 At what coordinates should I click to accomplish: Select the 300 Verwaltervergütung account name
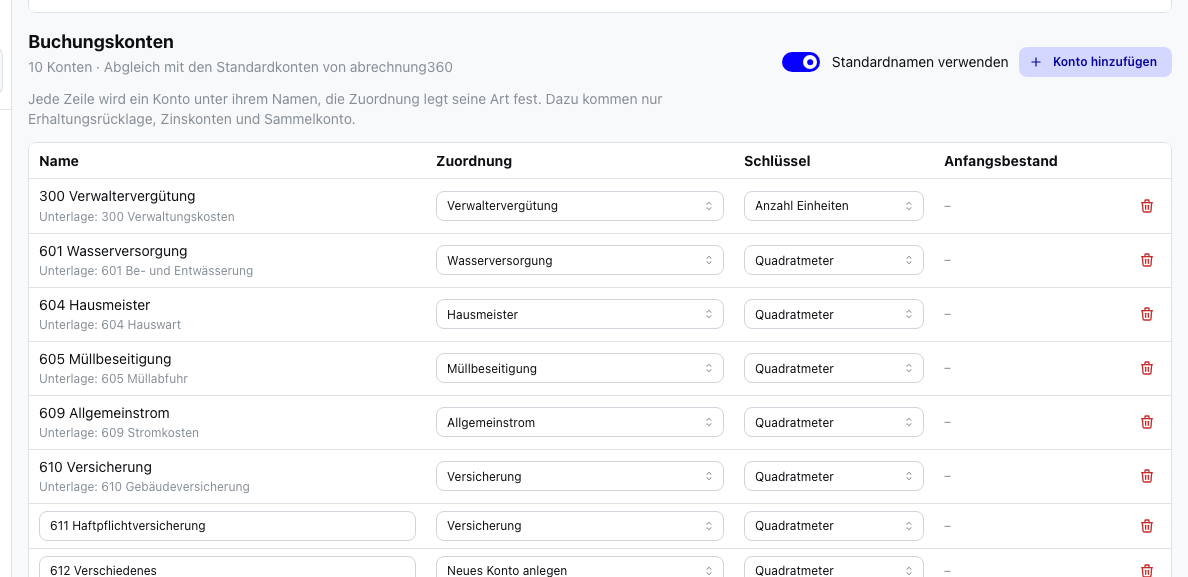click(117, 196)
